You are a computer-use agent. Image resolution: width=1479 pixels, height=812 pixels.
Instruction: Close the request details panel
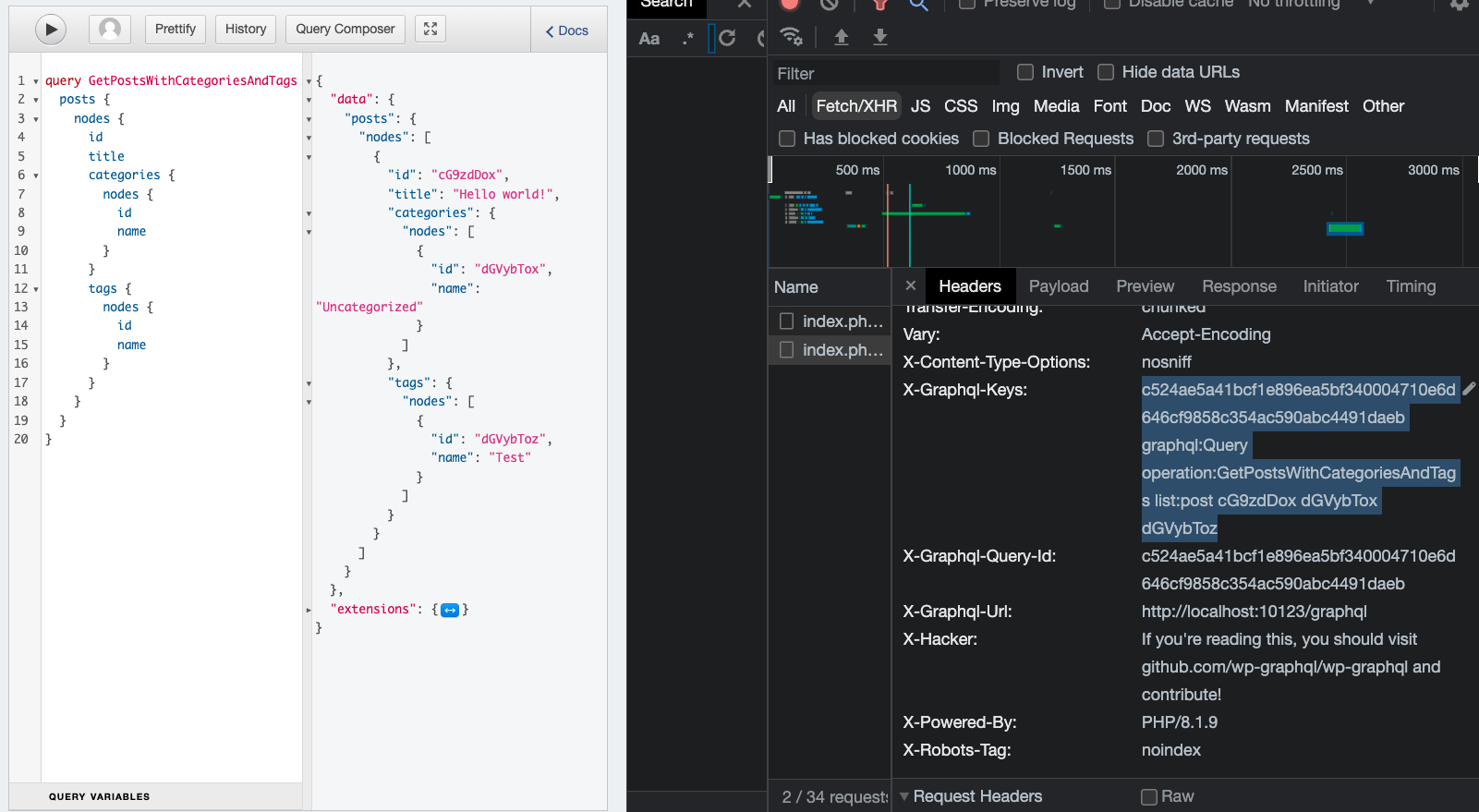(910, 286)
